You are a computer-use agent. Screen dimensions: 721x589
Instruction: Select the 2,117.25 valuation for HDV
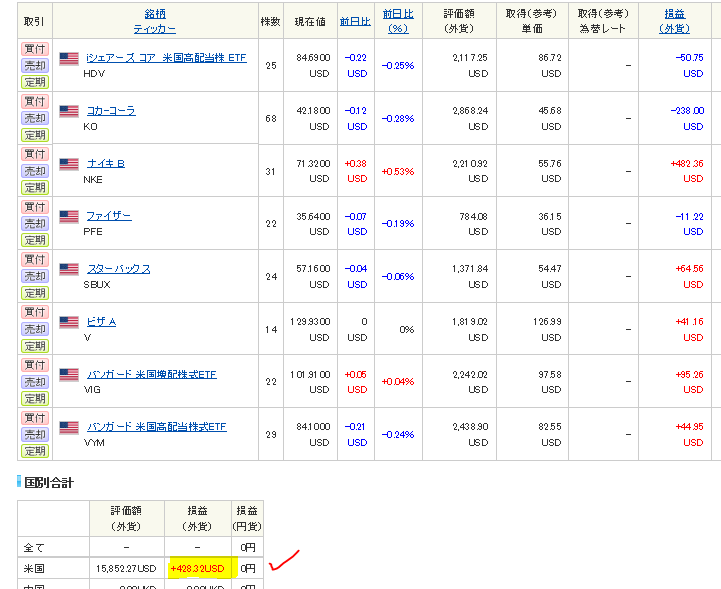tap(470, 58)
